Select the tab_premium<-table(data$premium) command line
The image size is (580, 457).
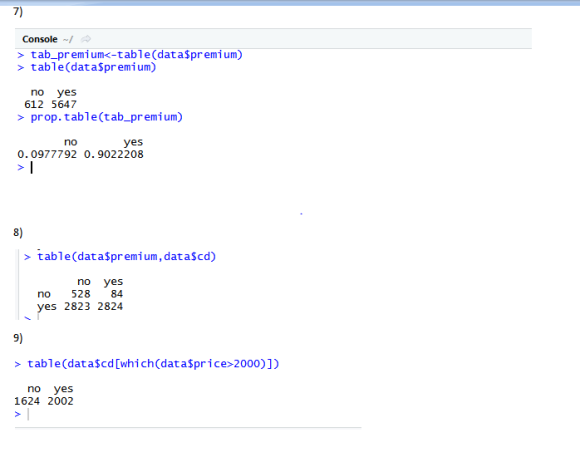136,55
